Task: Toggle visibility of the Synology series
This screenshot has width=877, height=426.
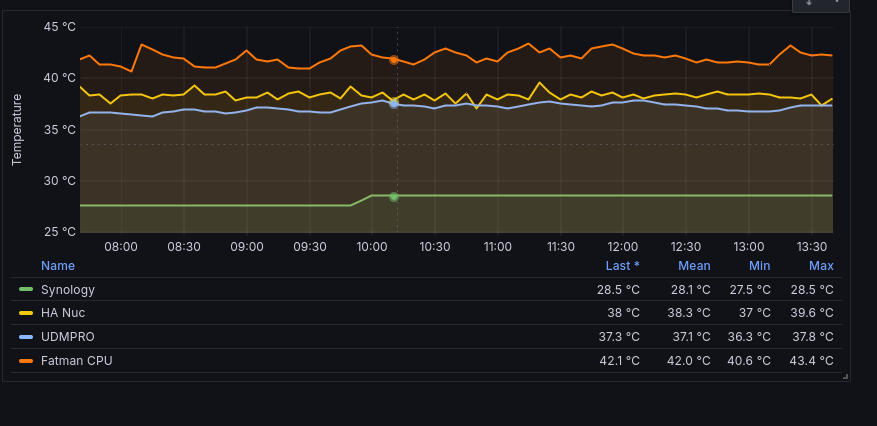Action: 68,290
